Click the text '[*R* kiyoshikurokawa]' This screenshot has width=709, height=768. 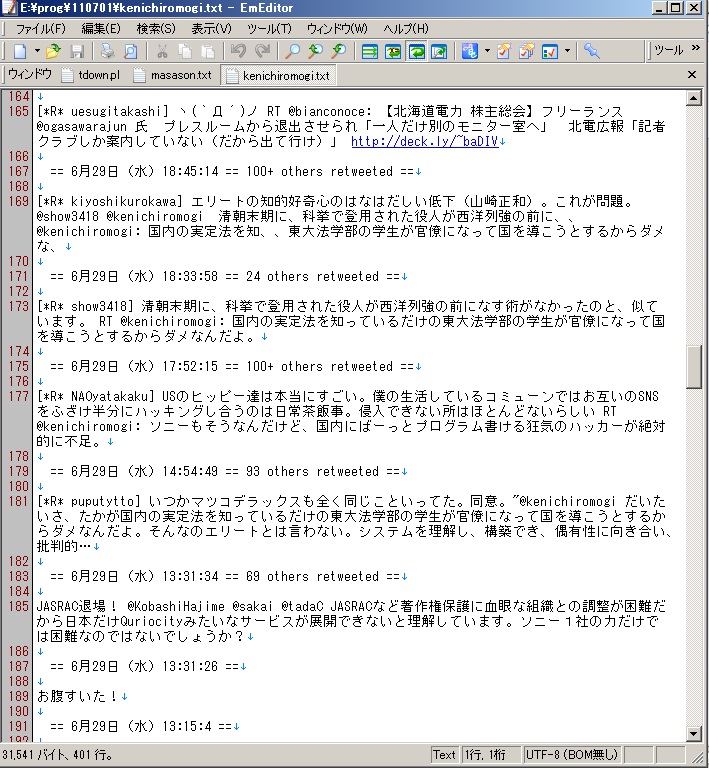tap(110, 201)
